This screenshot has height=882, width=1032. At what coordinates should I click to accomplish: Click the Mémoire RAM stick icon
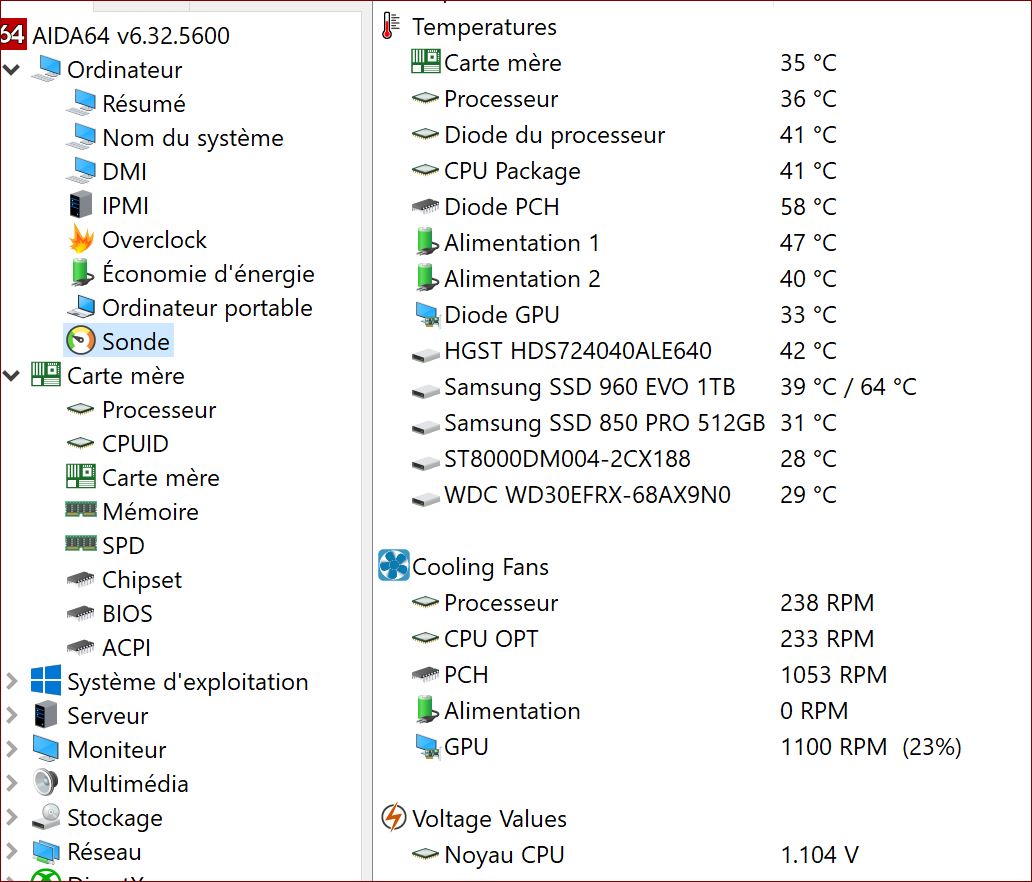81,509
